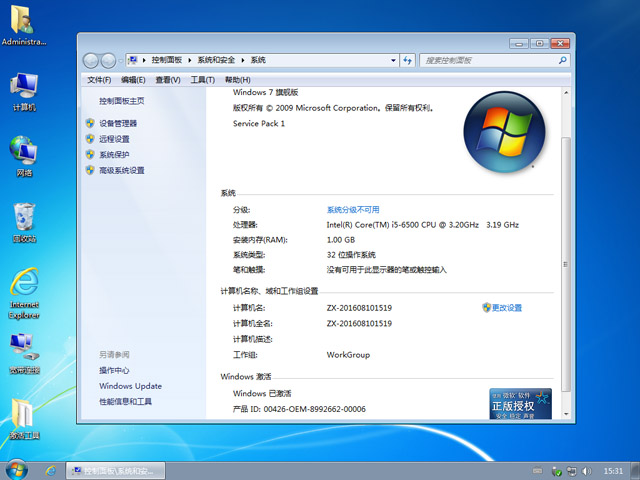The image size is (640, 480).
Task: Open 设备管理器 from the sidebar
Action: (118, 123)
